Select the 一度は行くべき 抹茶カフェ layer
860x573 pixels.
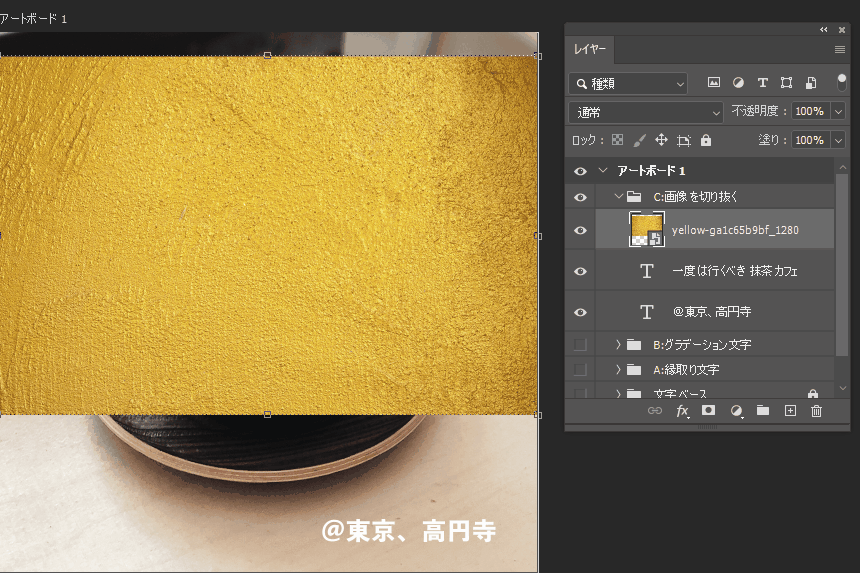point(715,271)
